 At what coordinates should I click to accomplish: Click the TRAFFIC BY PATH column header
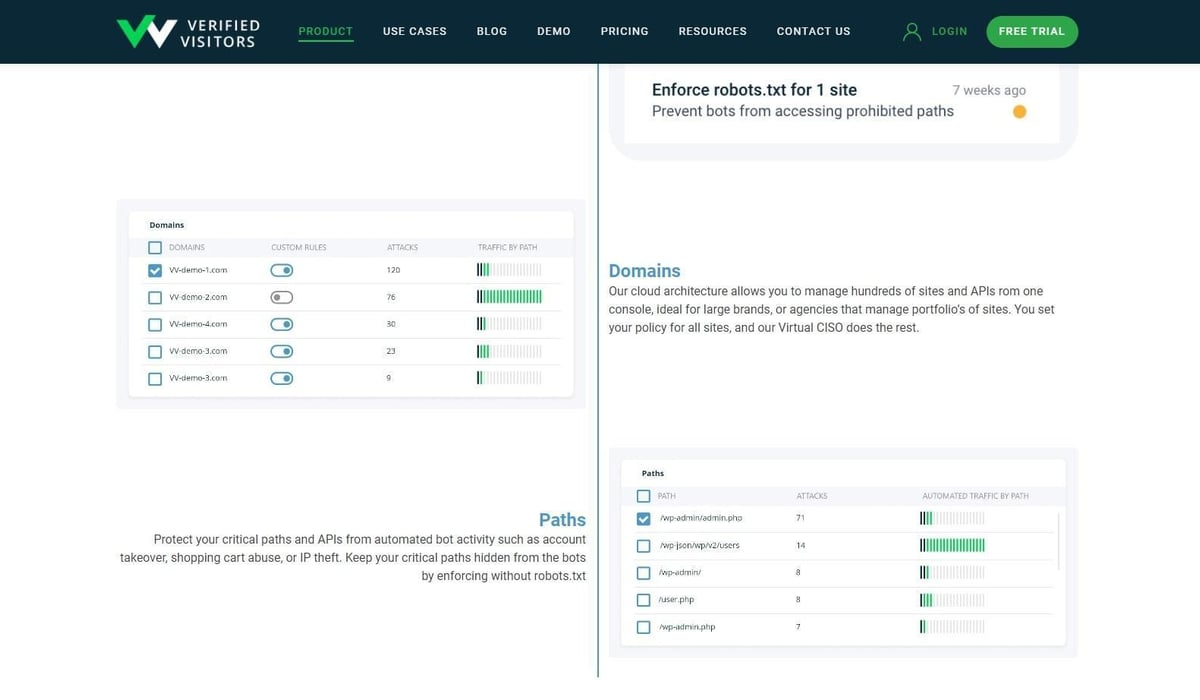click(x=508, y=247)
